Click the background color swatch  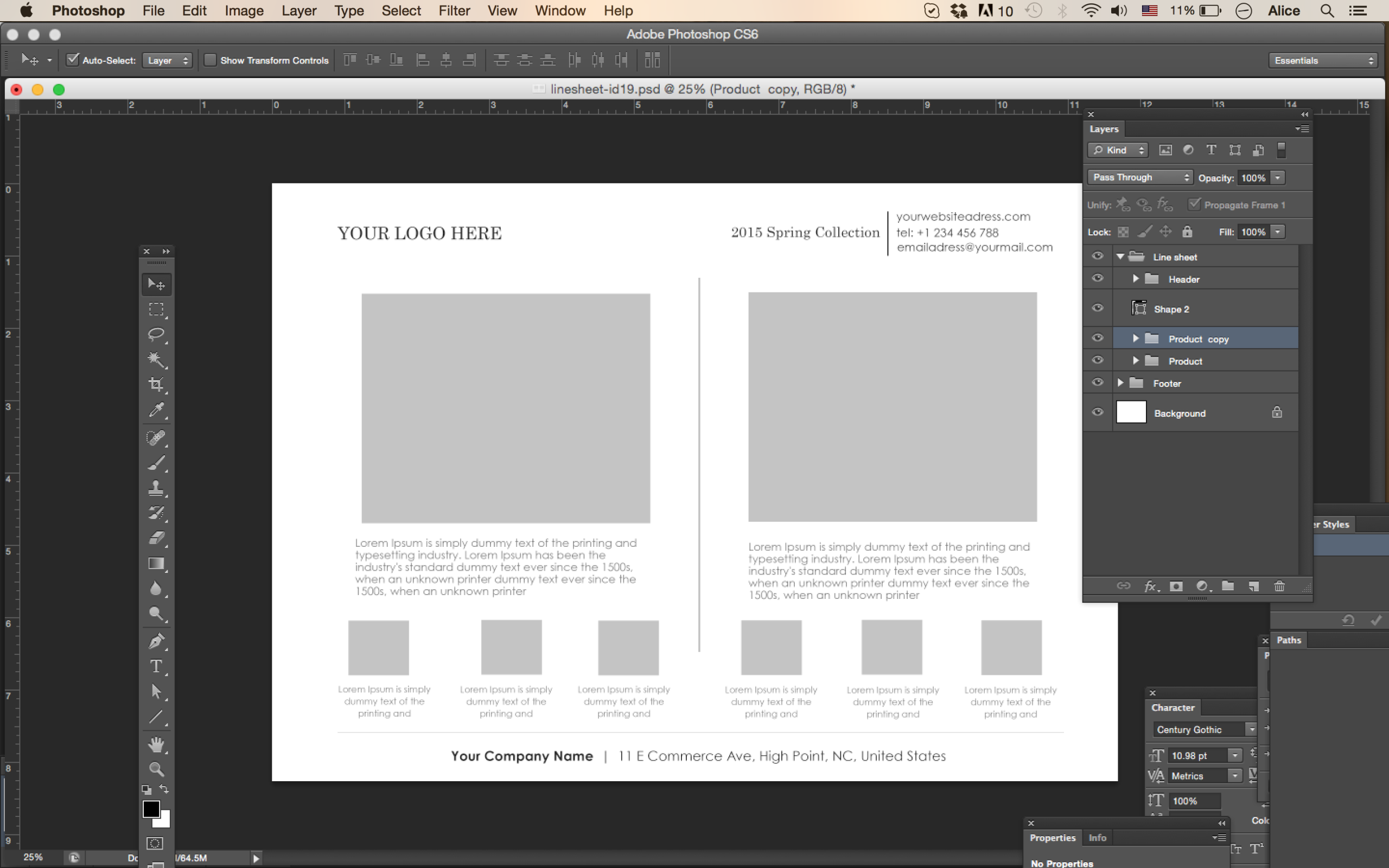(164, 821)
